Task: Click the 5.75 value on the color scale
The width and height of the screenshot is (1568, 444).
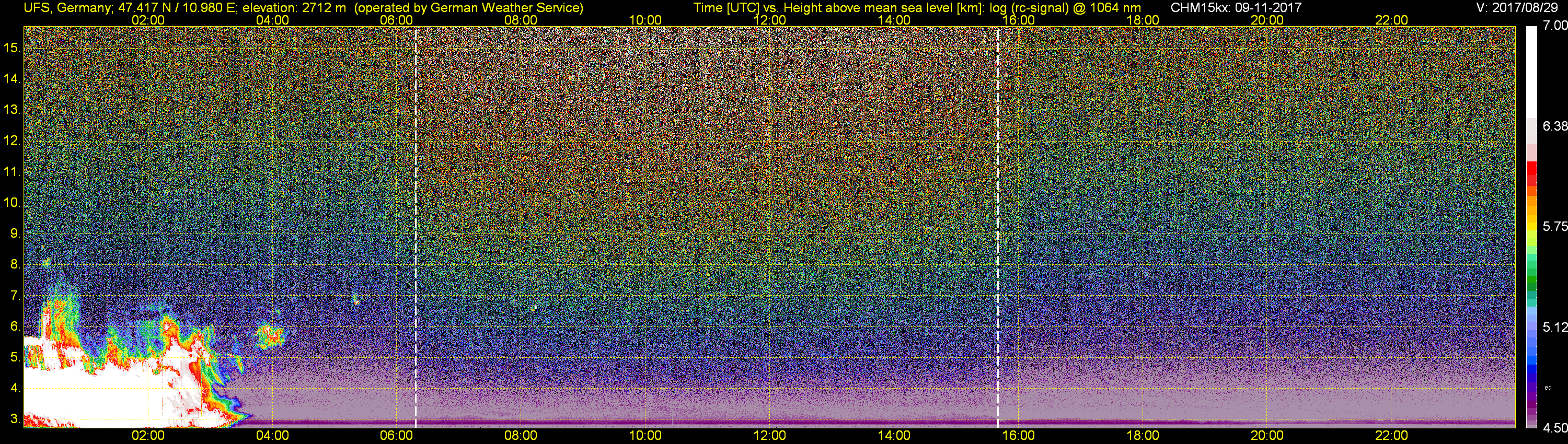Action: (x=1554, y=226)
